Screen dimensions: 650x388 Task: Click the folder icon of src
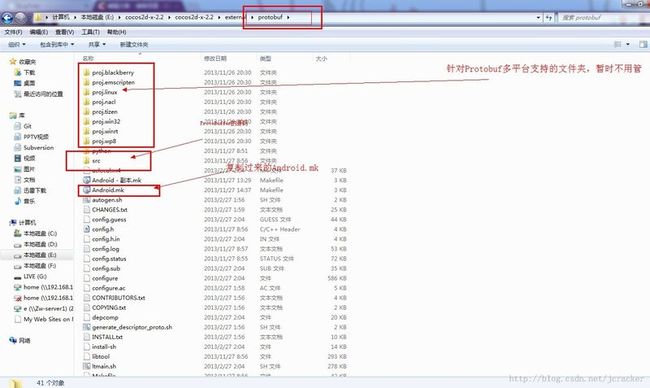click(x=86, y=161)
